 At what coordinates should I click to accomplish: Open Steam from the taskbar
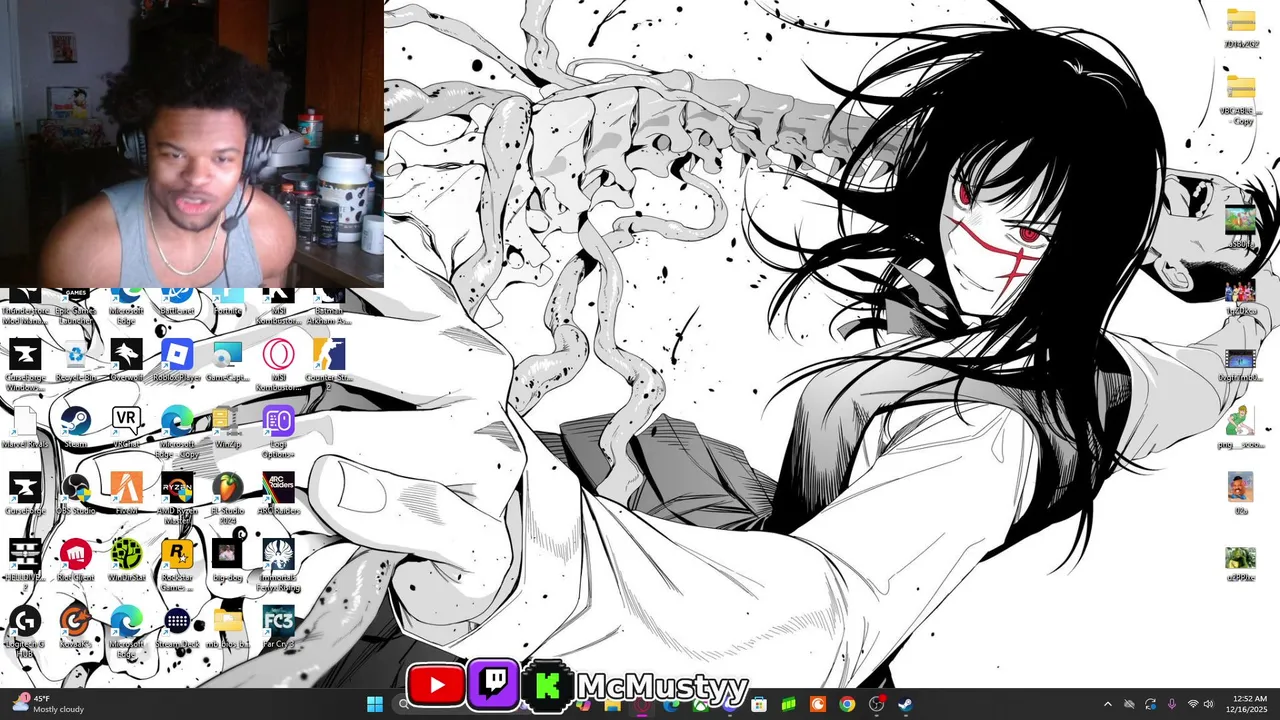coord(906,704)
